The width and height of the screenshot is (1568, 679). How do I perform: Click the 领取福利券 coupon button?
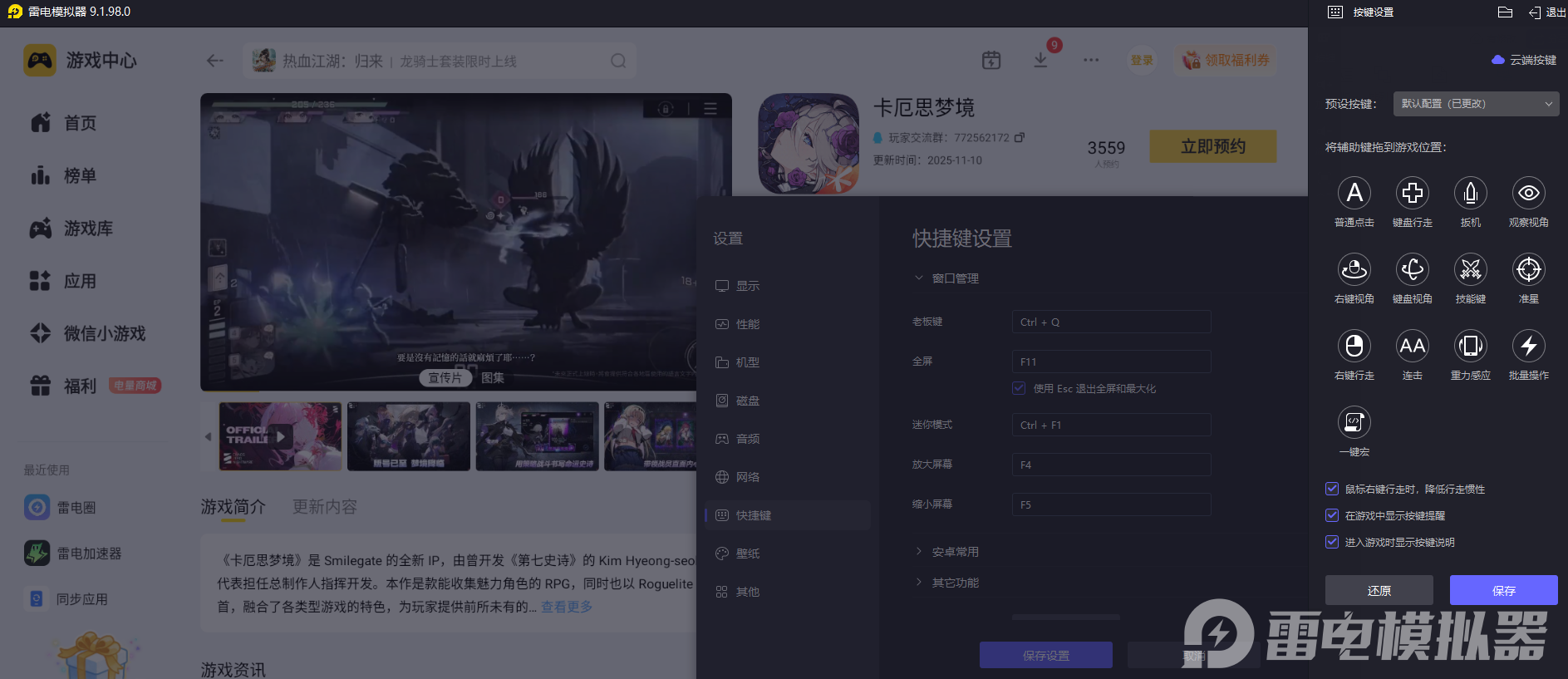click(1226, 60)
